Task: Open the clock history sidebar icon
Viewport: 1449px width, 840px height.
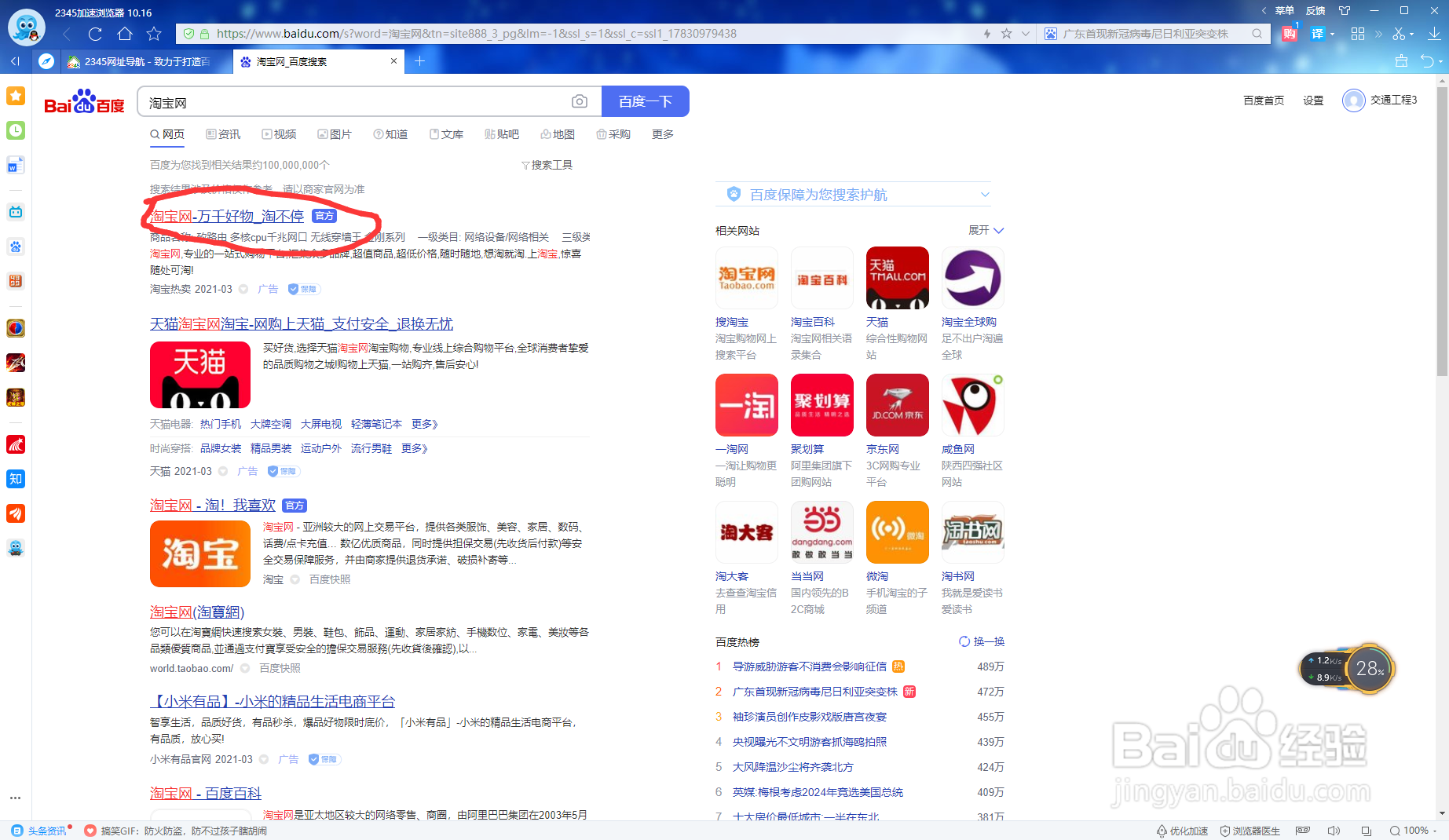Action: 16,130
